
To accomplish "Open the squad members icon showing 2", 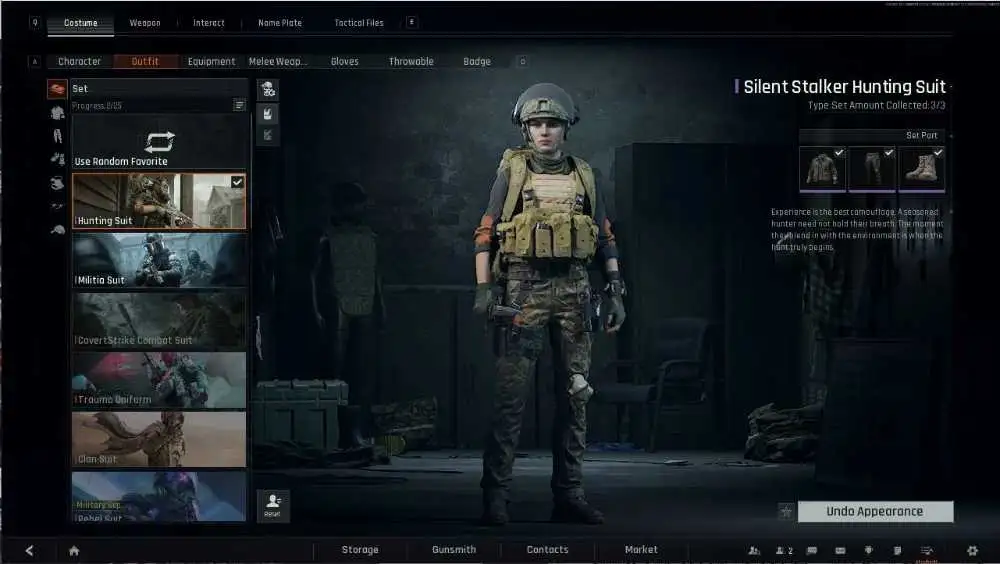I will pyautogui.click(x=784, y=550).
